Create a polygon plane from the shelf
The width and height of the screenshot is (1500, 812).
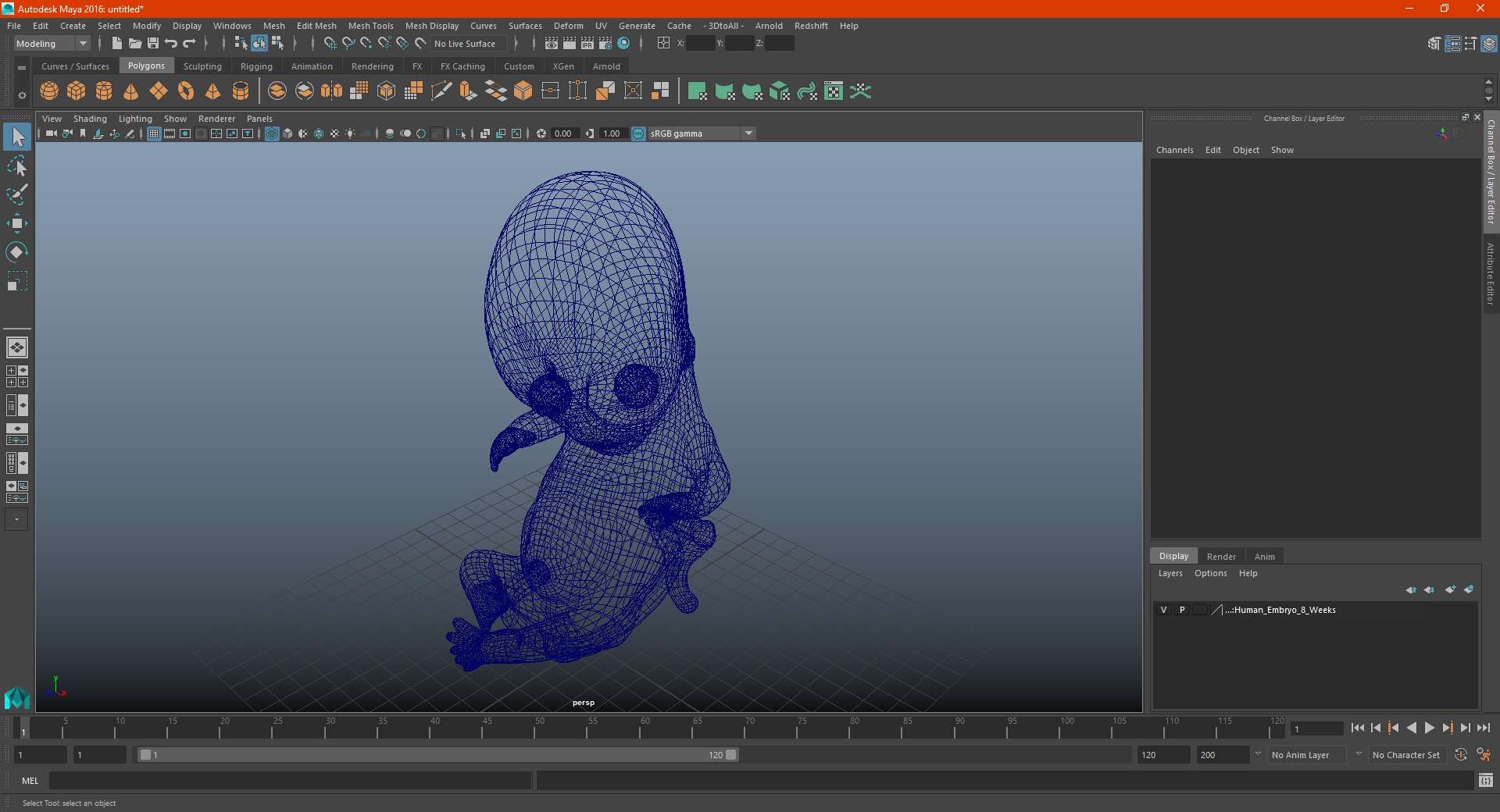tap(159, 91)
